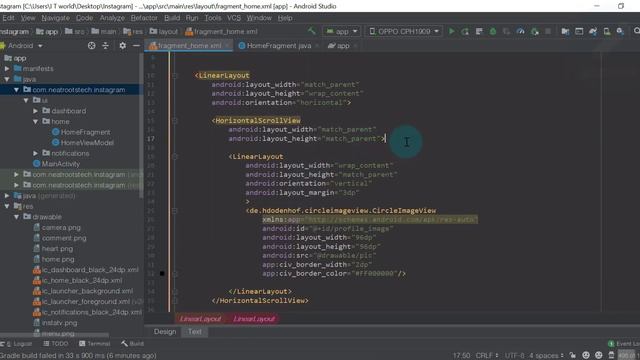This screenshot has height=360, width=640.
Task: Click the 17:50 cursor position indicator
Action: (461, 355)
